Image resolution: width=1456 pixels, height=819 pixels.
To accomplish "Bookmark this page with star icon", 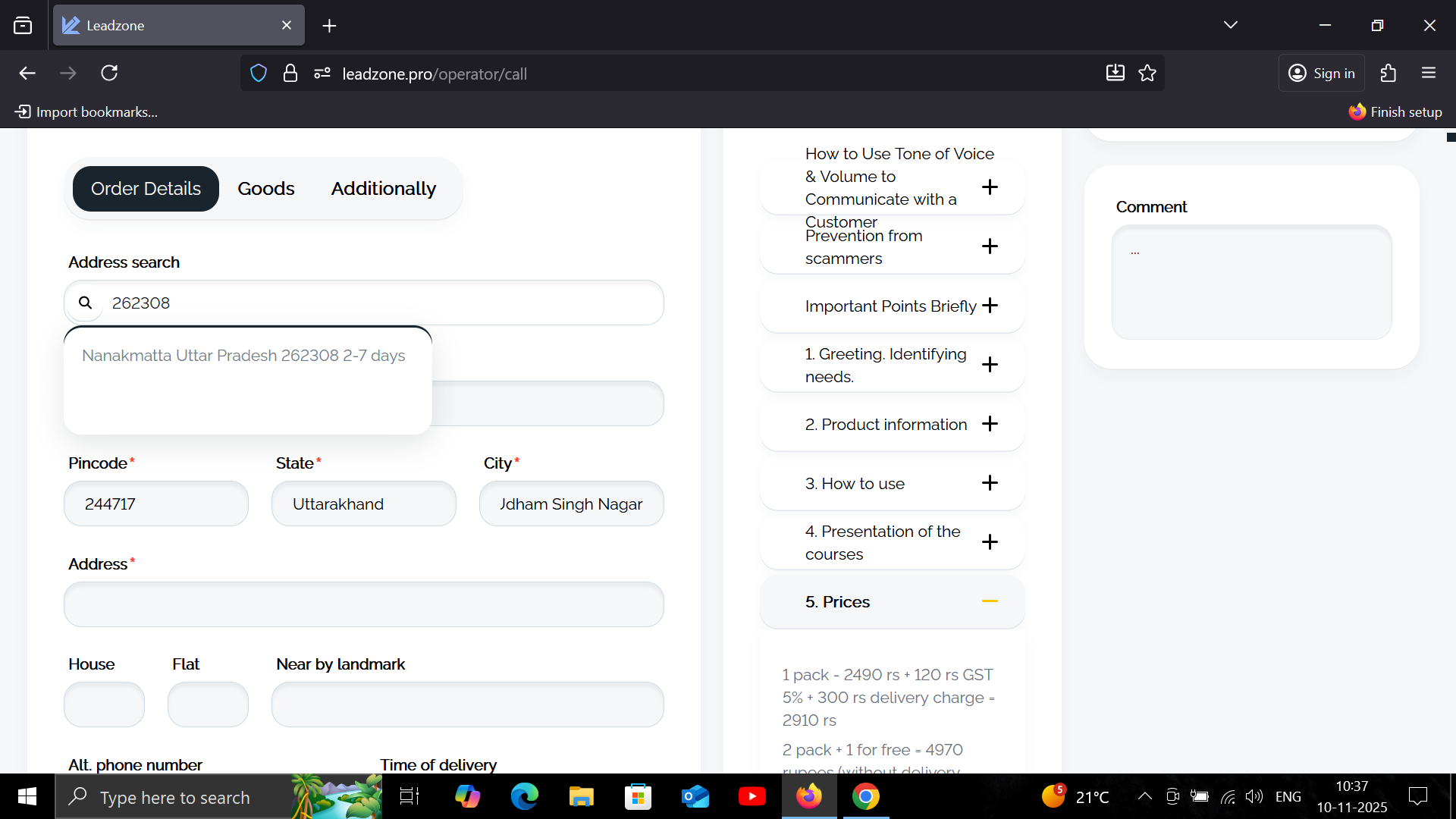I will click(x=1147, y=73).
